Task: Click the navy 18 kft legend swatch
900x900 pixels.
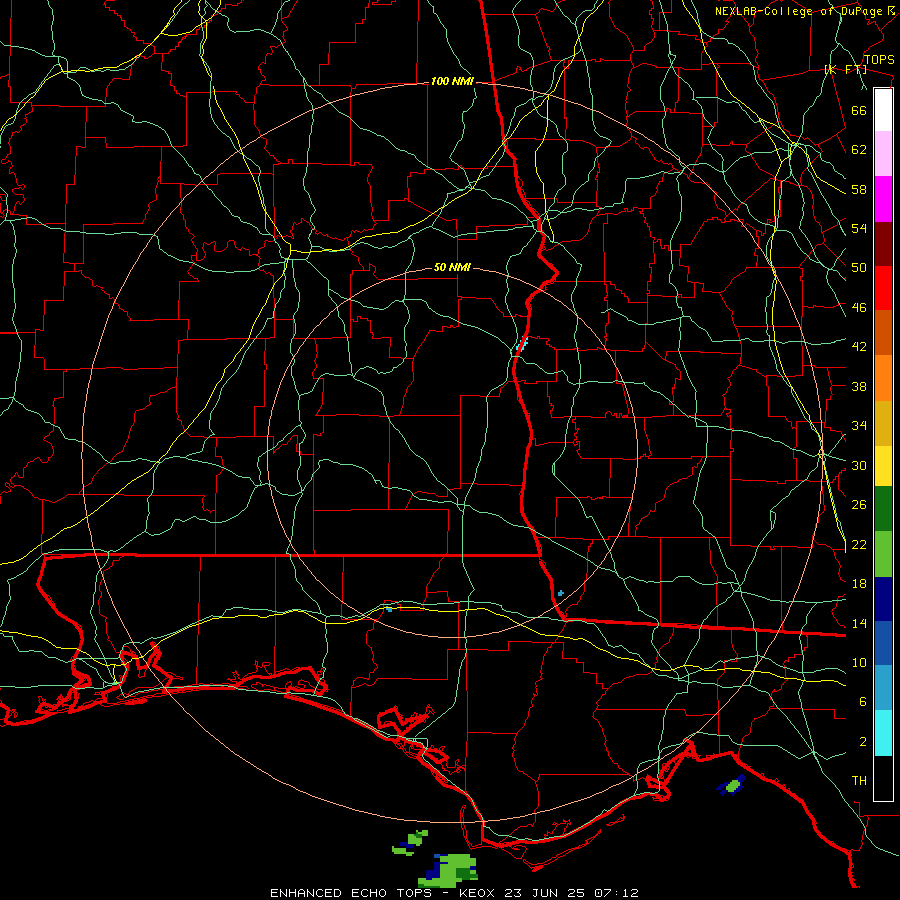Action: [883, 599]
